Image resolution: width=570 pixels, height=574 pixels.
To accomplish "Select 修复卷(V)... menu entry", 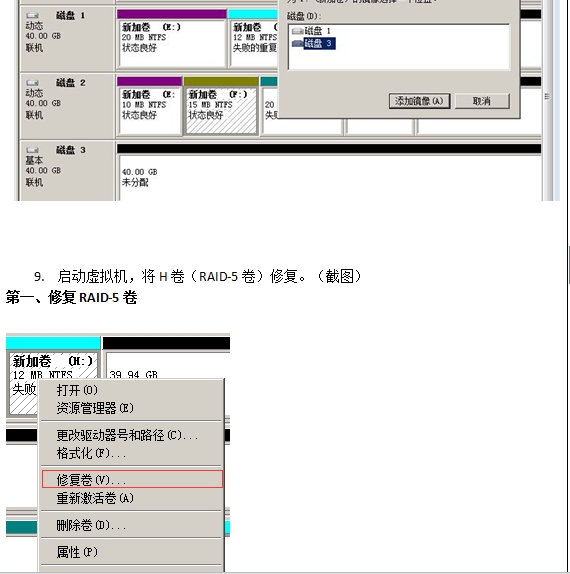I will coord(132,480).
